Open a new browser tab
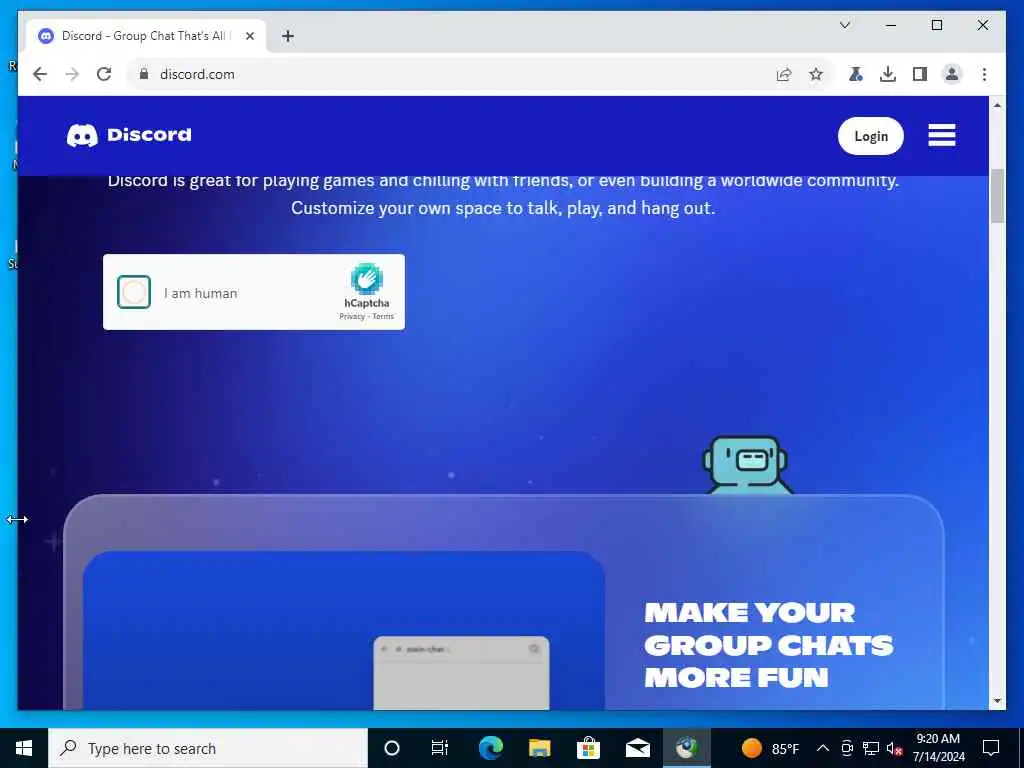The width and height of the screenshot is (1024, 768). click(288, 36)
